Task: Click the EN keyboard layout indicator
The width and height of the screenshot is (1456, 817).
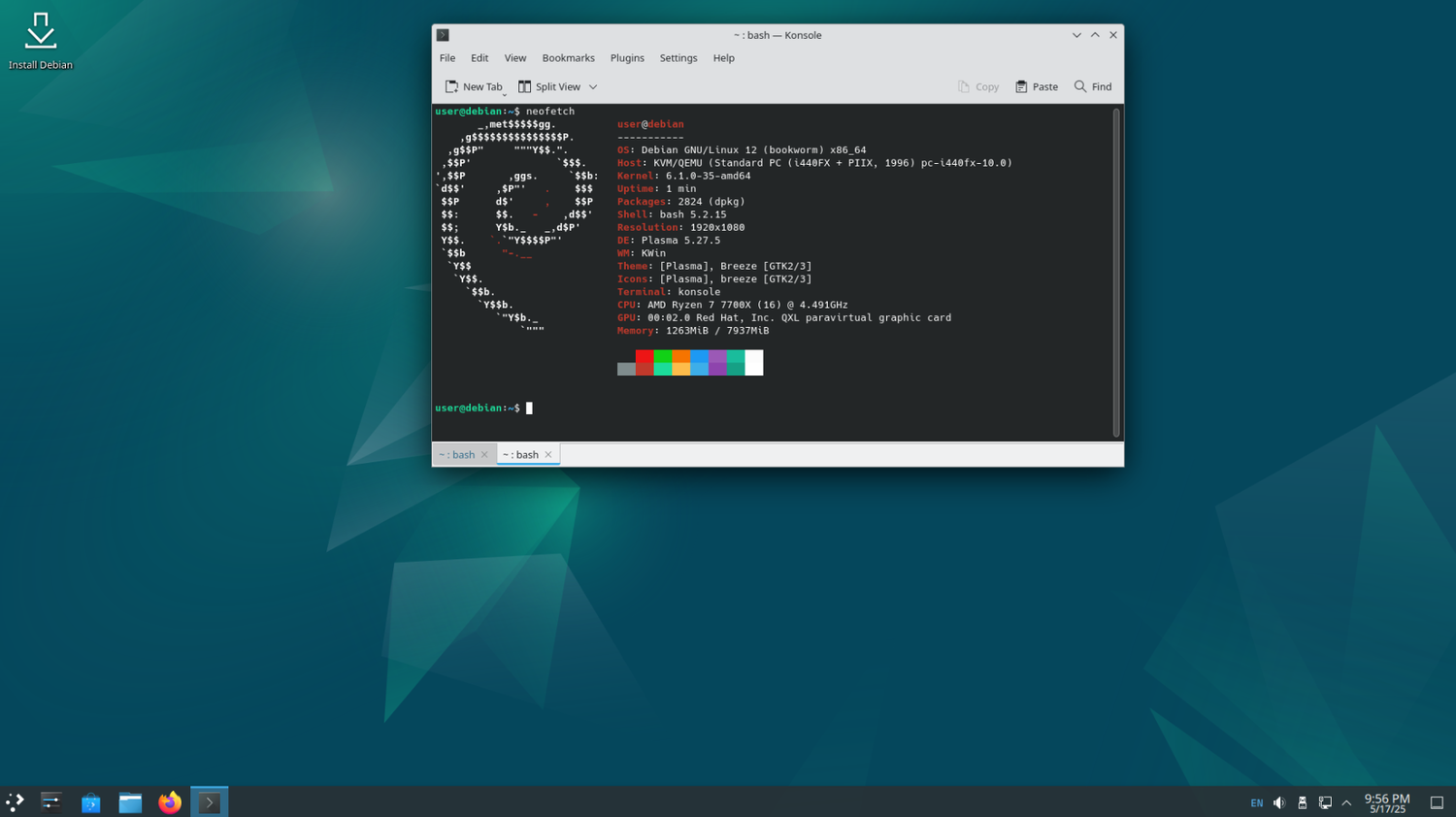Action: click(x=1257, y=803)
